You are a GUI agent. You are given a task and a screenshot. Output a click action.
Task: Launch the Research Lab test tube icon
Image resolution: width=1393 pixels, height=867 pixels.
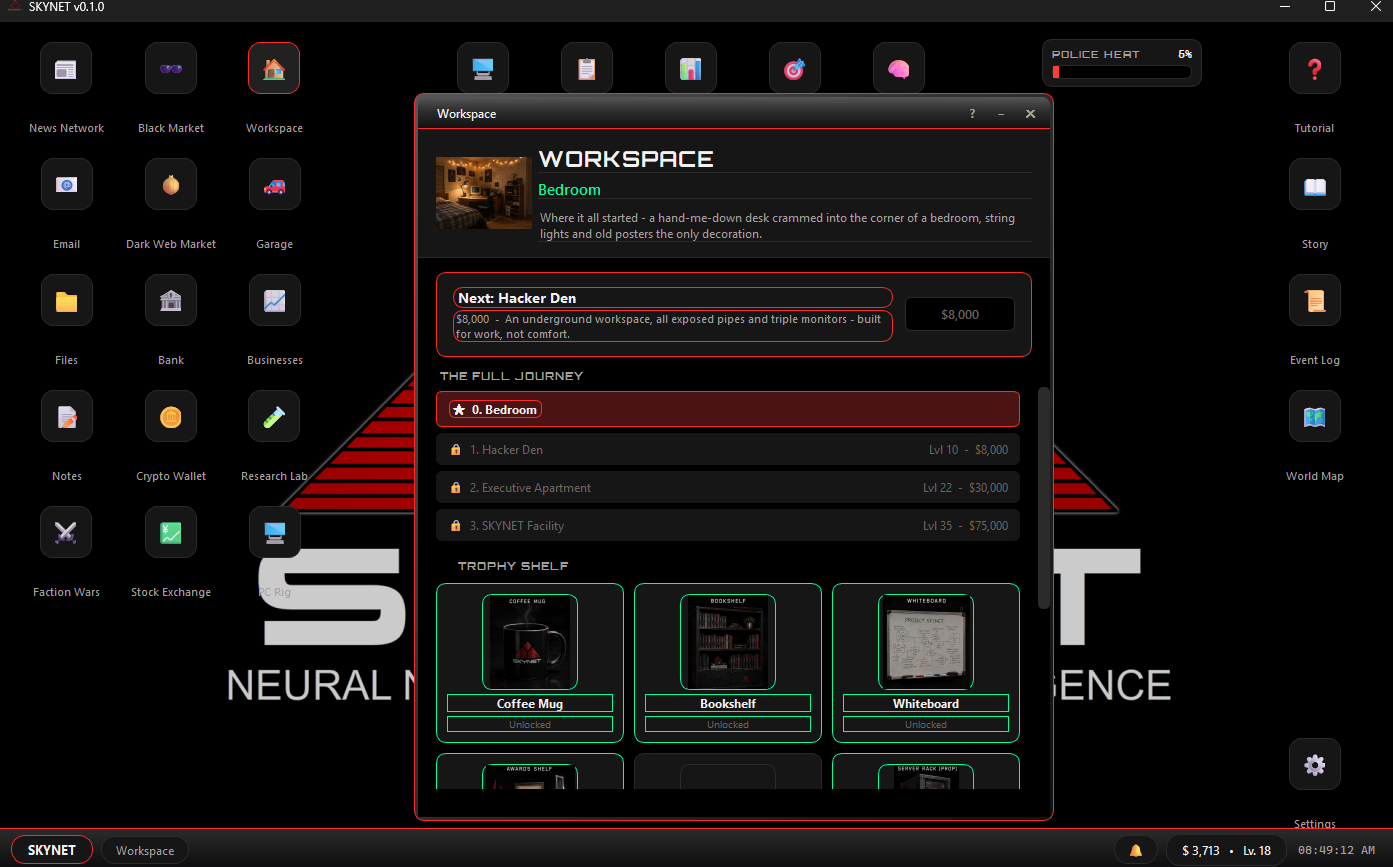[x=274, y=416]
